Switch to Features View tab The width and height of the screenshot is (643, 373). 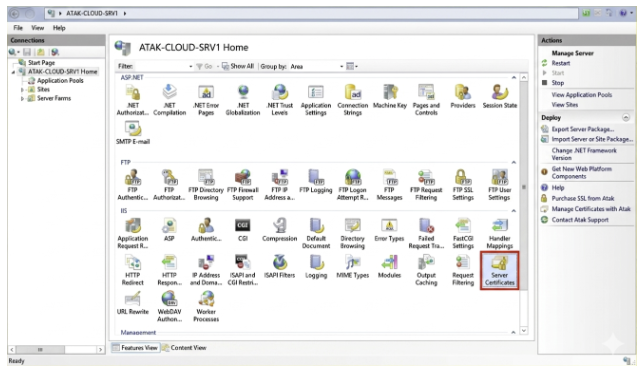tap(135, 348)
